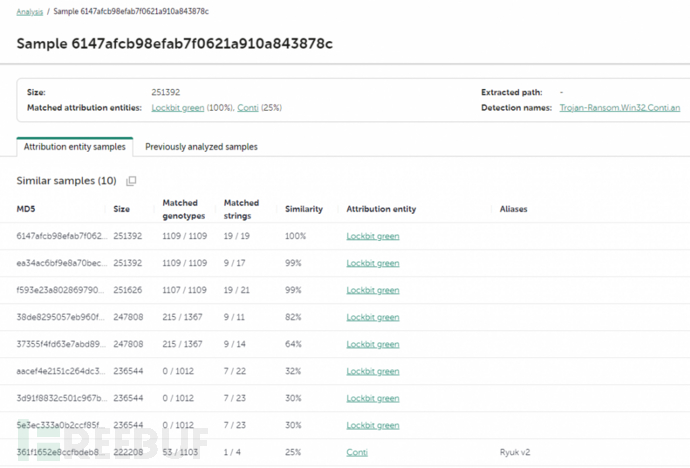Switch to Attribution entity samples tab
This screenshot has width=690, height=468.
[75, 147]
